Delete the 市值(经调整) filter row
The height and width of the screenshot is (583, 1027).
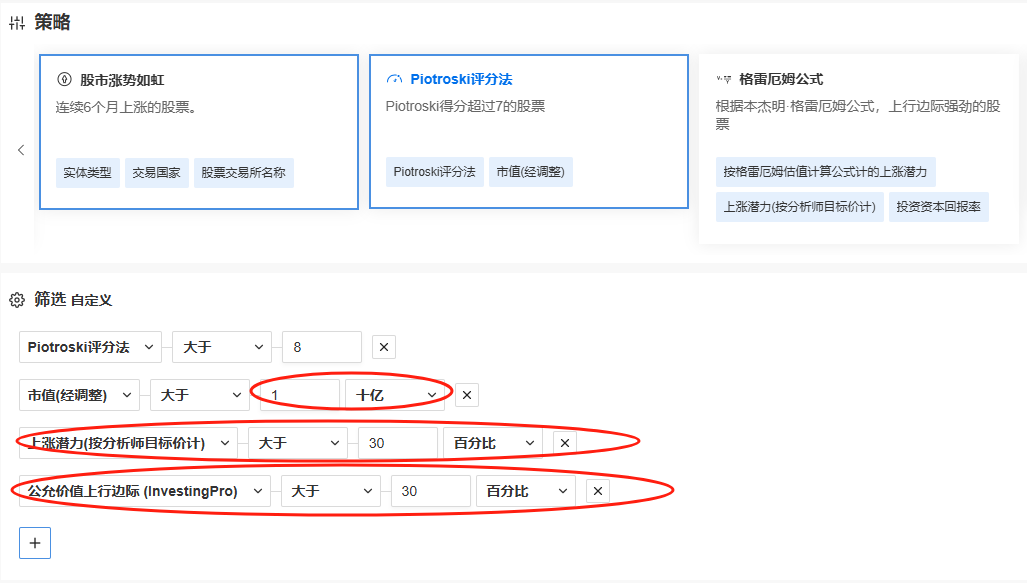[466, 395]
